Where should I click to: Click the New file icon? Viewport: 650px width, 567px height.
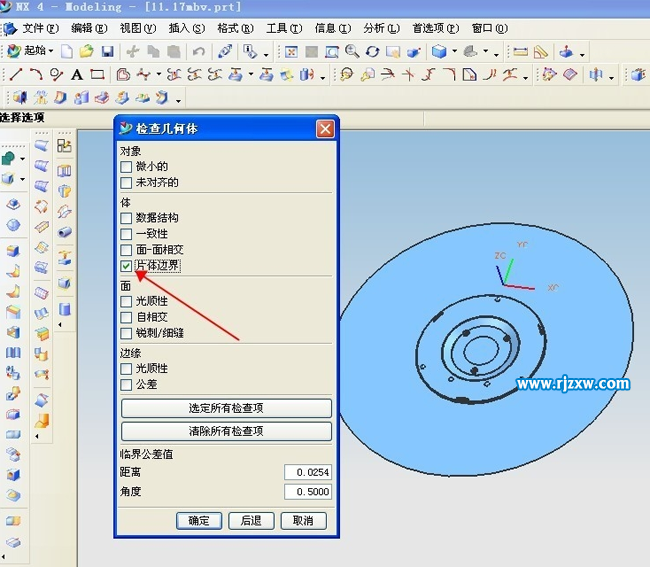(66, 51)
